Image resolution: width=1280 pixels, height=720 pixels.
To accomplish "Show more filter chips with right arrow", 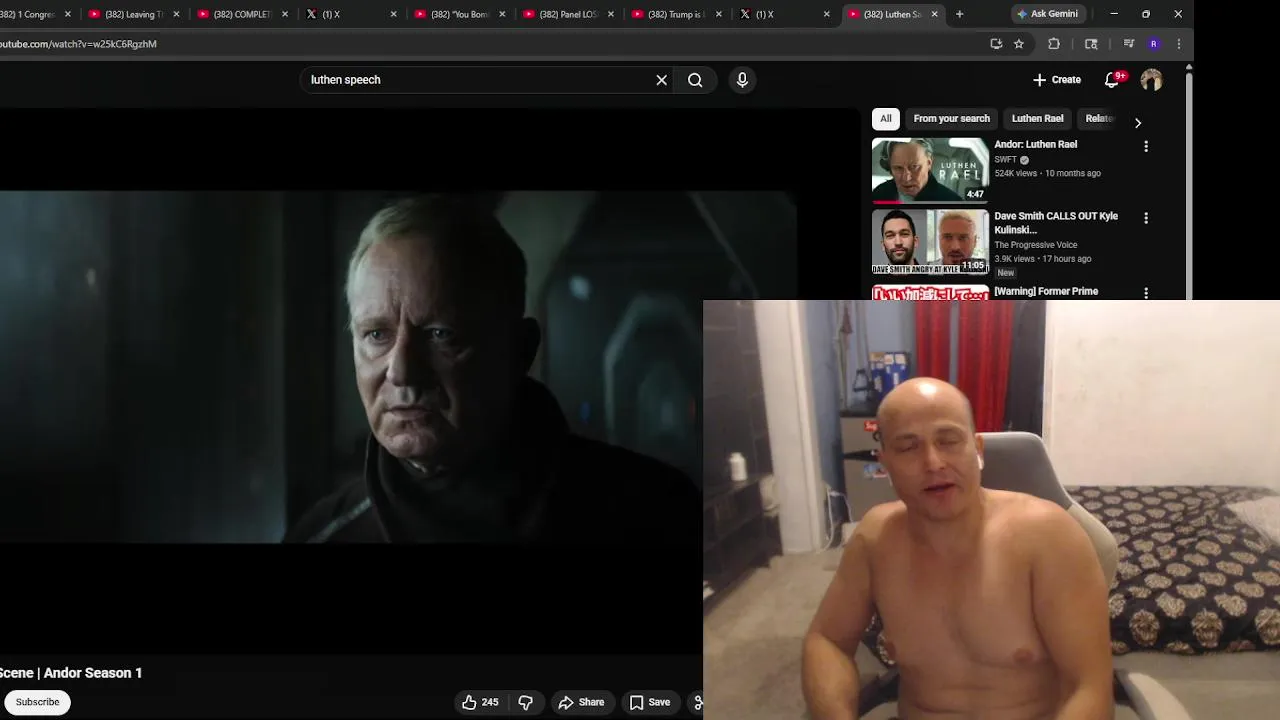I will (x=1137, y=122).
